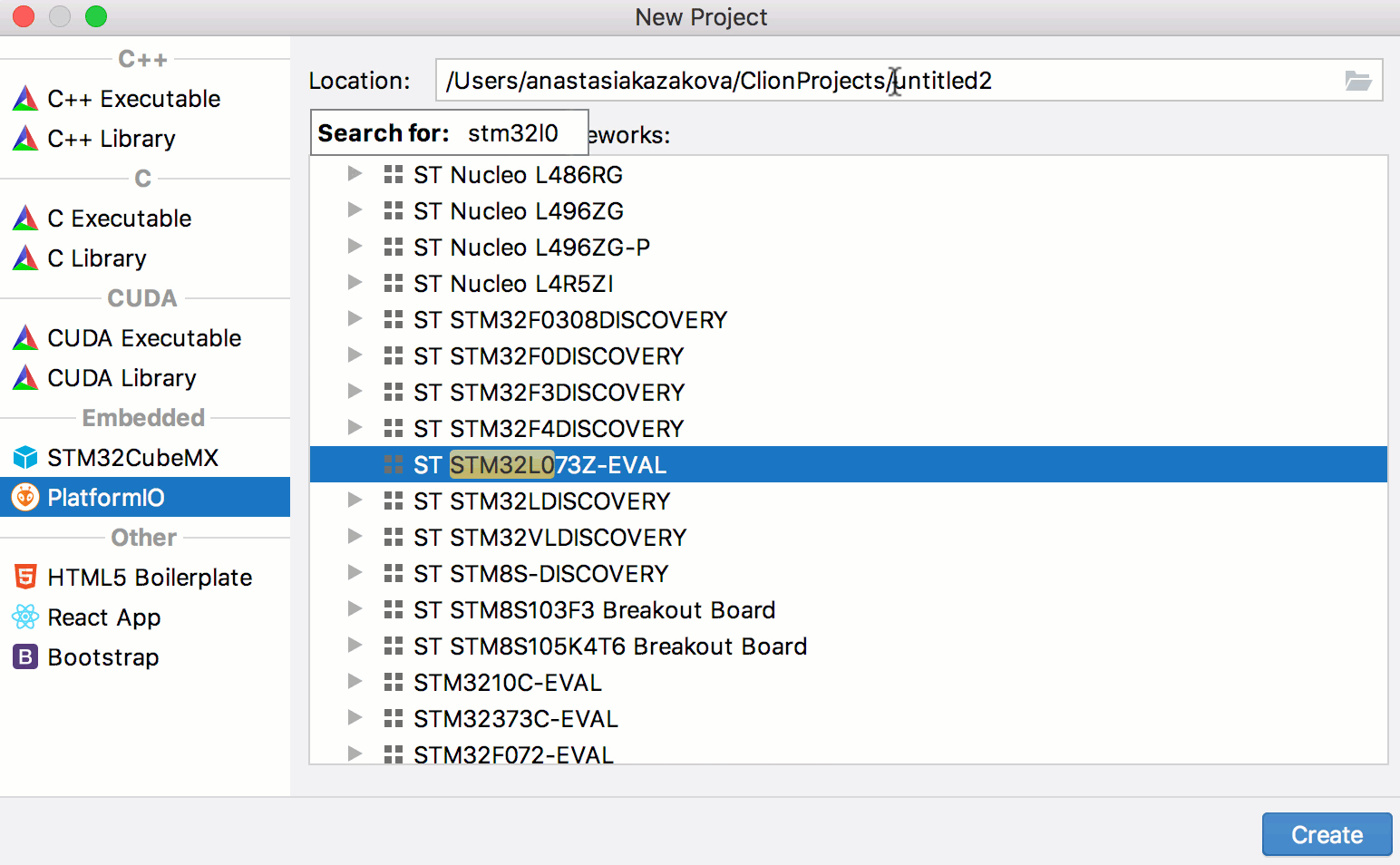Click the C Library CMake icon

25,258
